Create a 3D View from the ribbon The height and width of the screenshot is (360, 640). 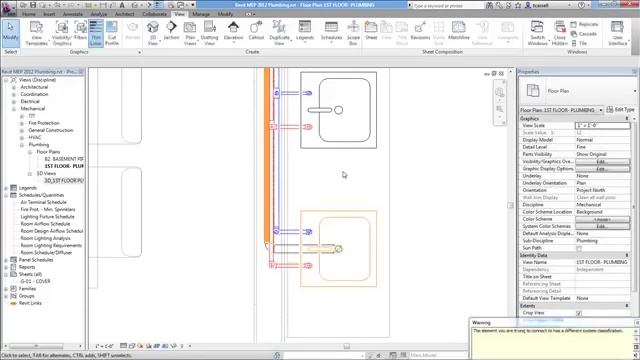[x=153, y=33]
